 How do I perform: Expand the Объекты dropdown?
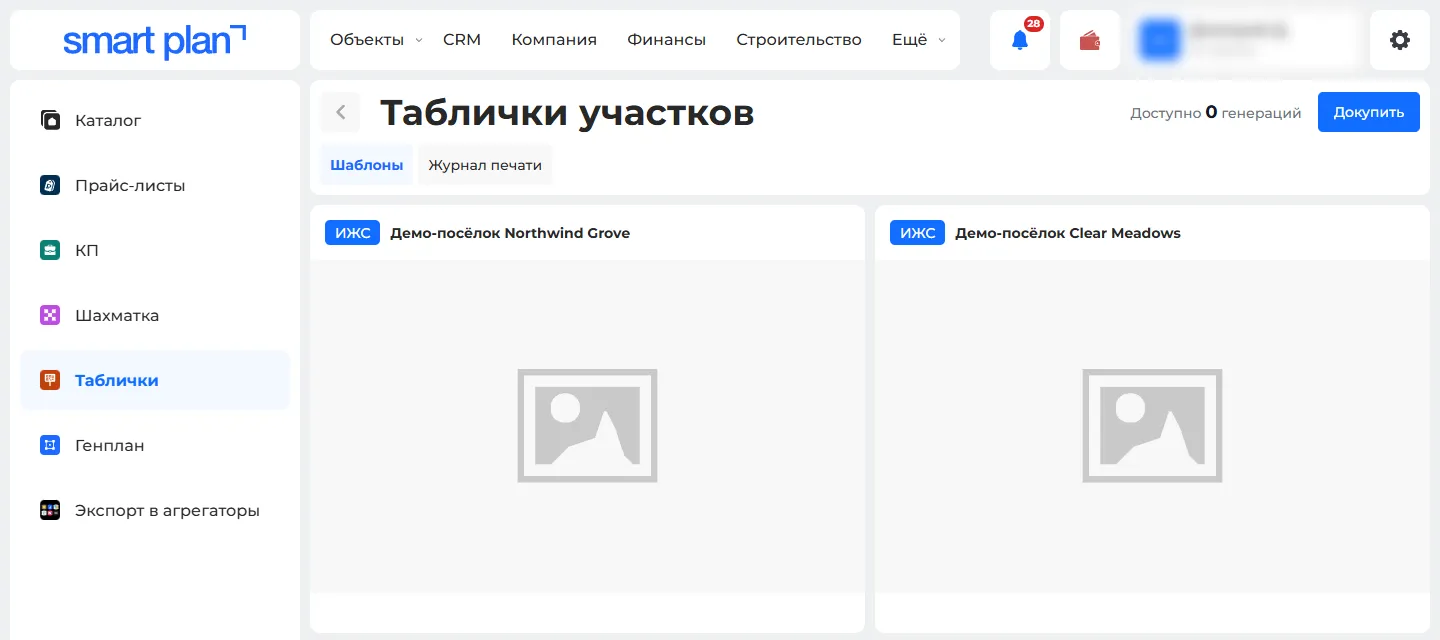coord(376,40)
